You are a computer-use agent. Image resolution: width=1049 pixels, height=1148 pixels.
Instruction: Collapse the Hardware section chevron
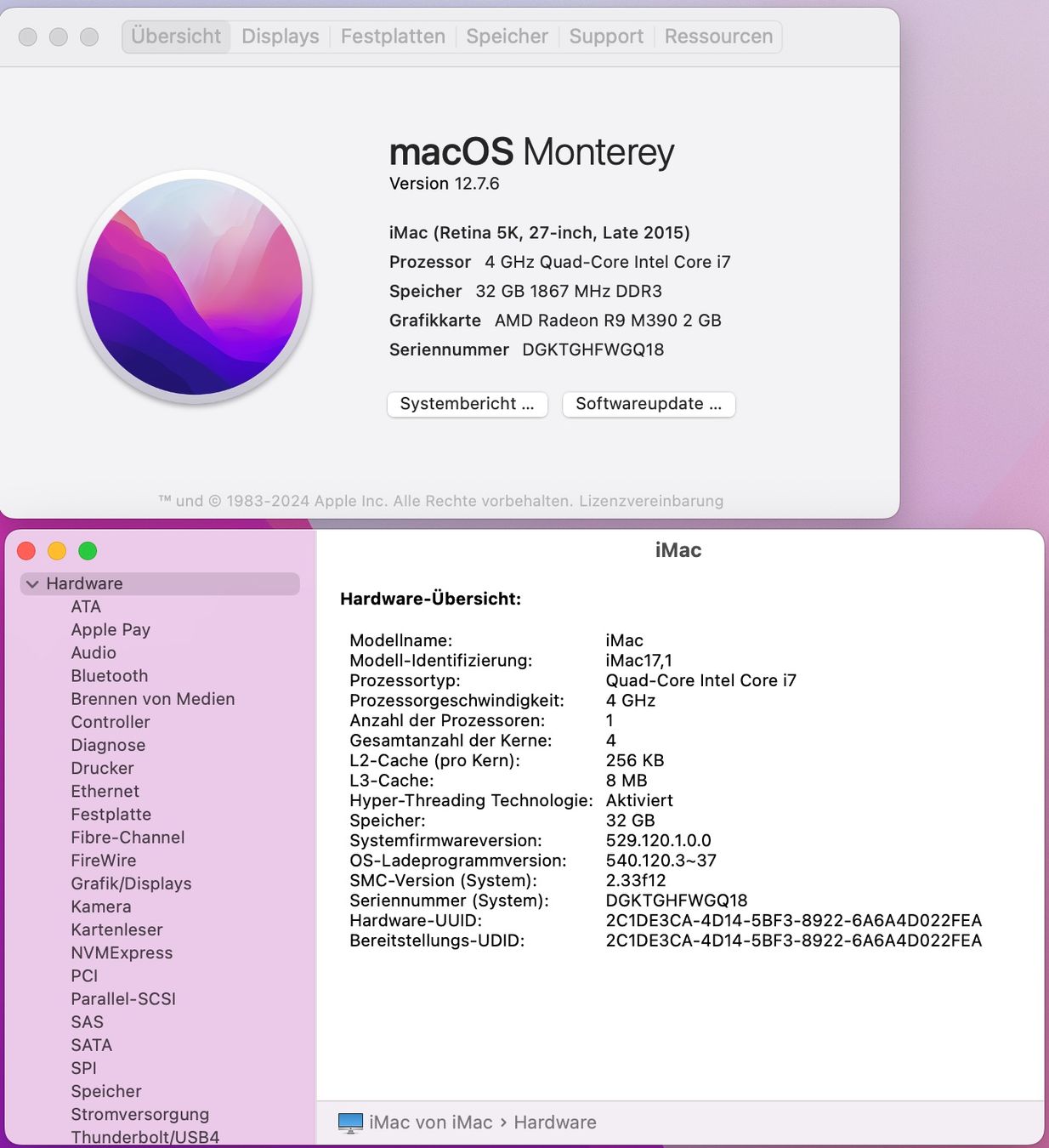point(32,584)
